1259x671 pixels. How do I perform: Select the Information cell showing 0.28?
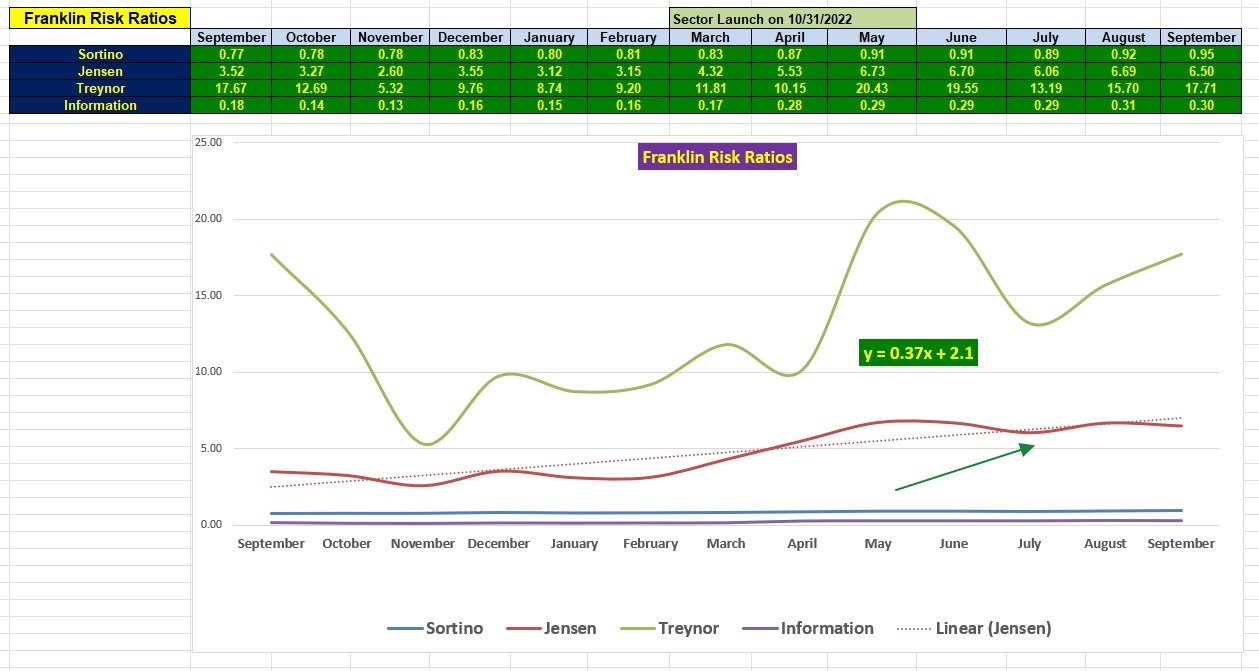[x=788, y=105]
